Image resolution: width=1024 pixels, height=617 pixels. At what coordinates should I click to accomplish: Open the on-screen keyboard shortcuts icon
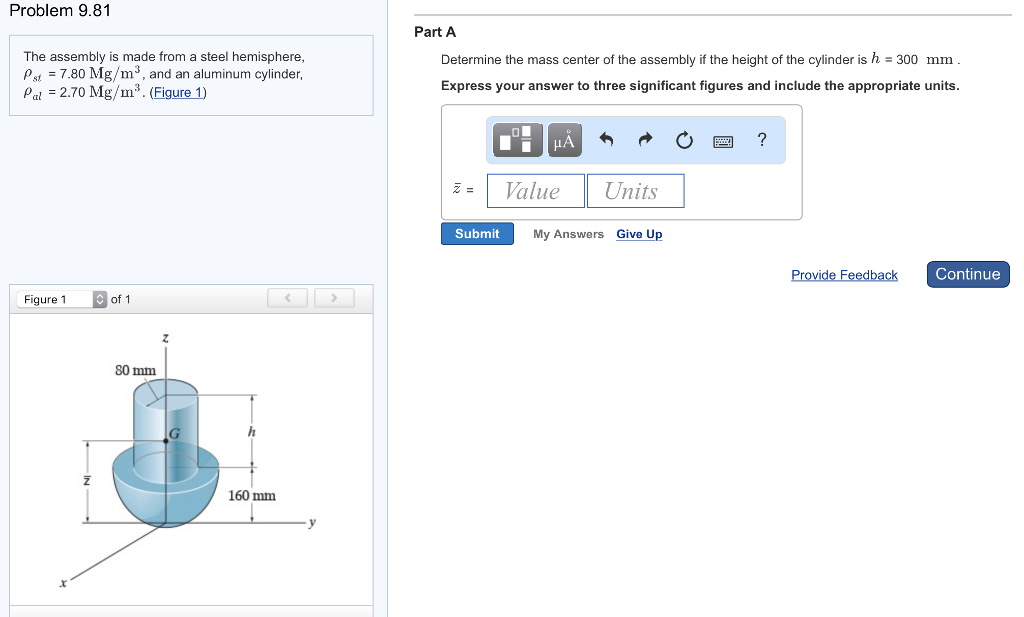pyautogui.click(x=723, y=140)
